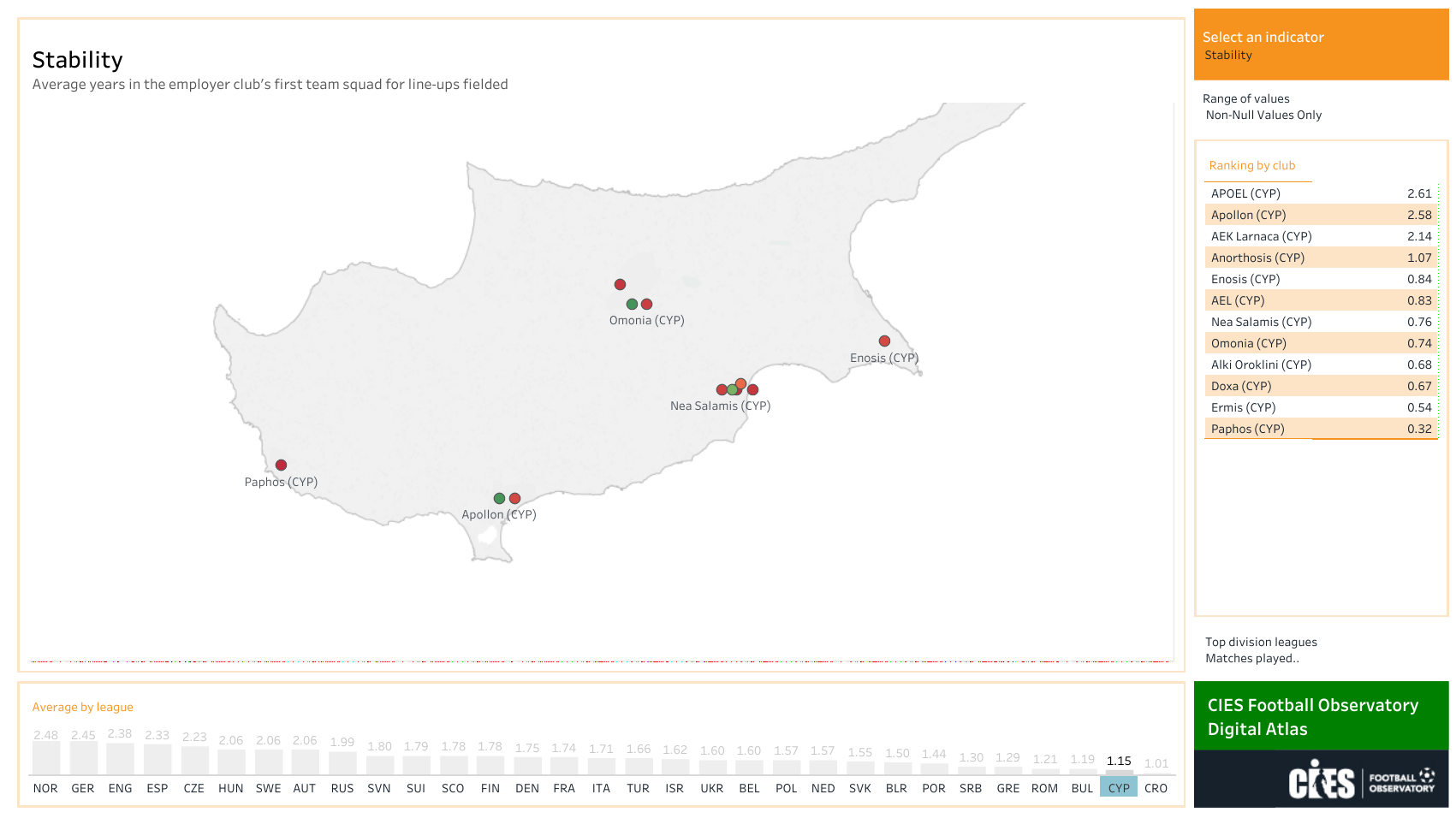Select the SUI league bar
Image resolution: width=1456 pixels, height=824 pixels.
point(417,765)
